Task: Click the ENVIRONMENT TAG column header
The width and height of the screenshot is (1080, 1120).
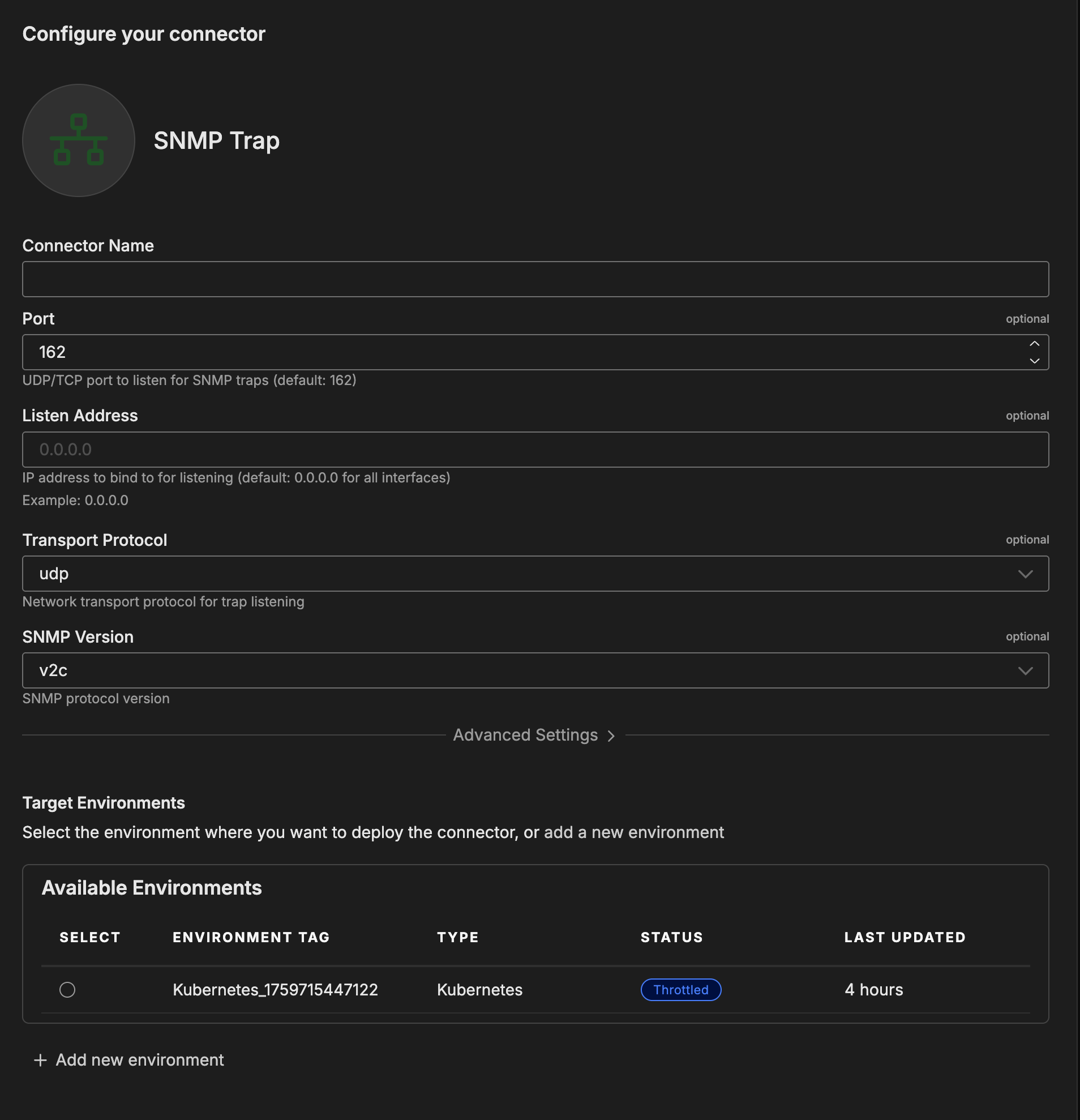Action: [x=251, y=937]
